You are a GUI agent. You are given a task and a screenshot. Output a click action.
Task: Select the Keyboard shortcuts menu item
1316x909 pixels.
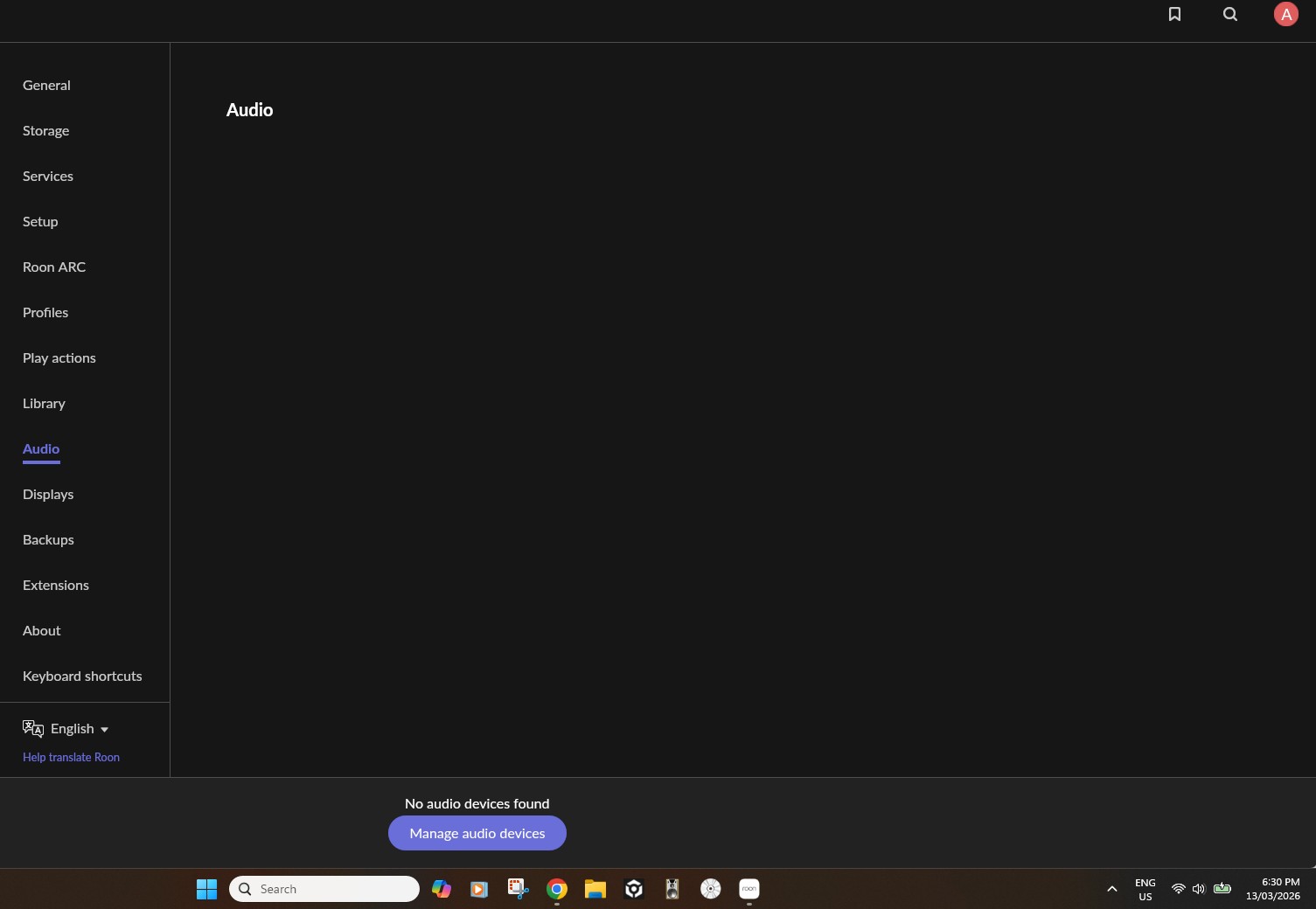pos(82,677)
